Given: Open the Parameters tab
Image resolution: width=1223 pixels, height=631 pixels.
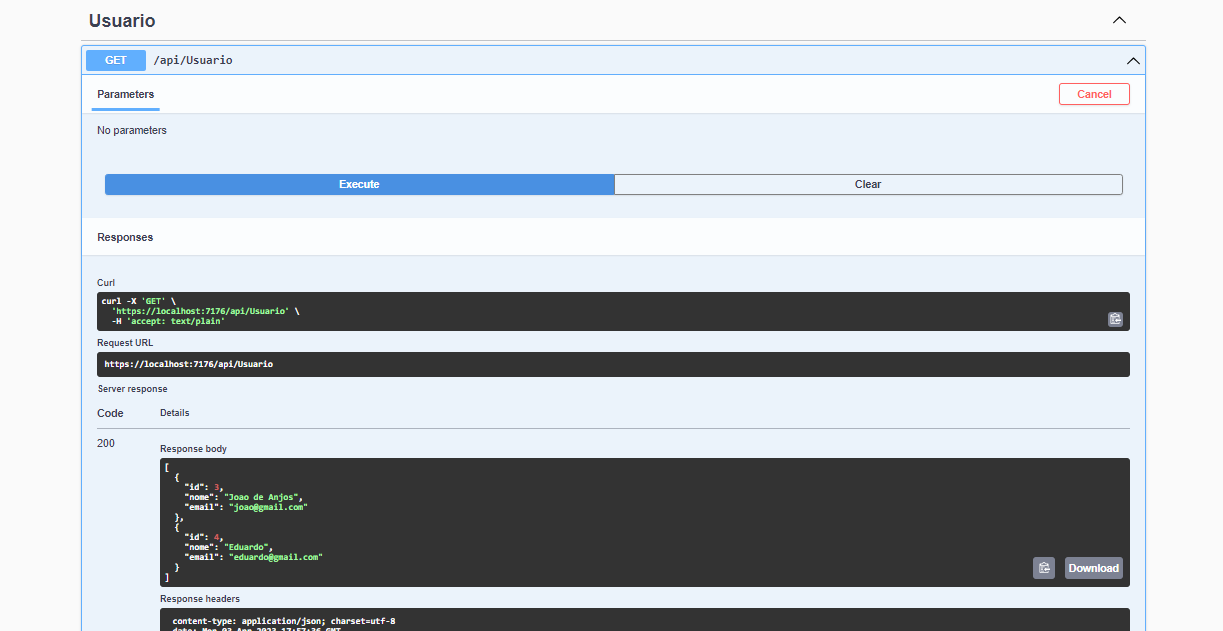Looking at the screenshot, I should [126, 94].
